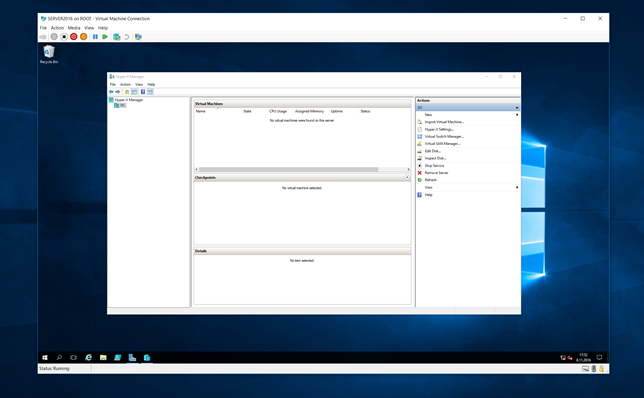Open the Action menu in Hyper-V Manager
Image resolution: width=644 pixels, height=398 pixels.
[125, 85]
